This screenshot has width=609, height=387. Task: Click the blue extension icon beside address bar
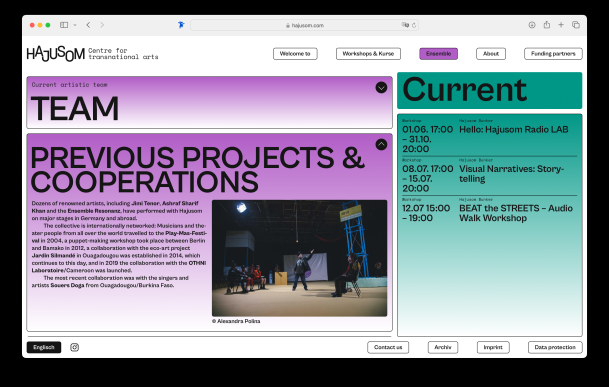click(x=181, y=25)
